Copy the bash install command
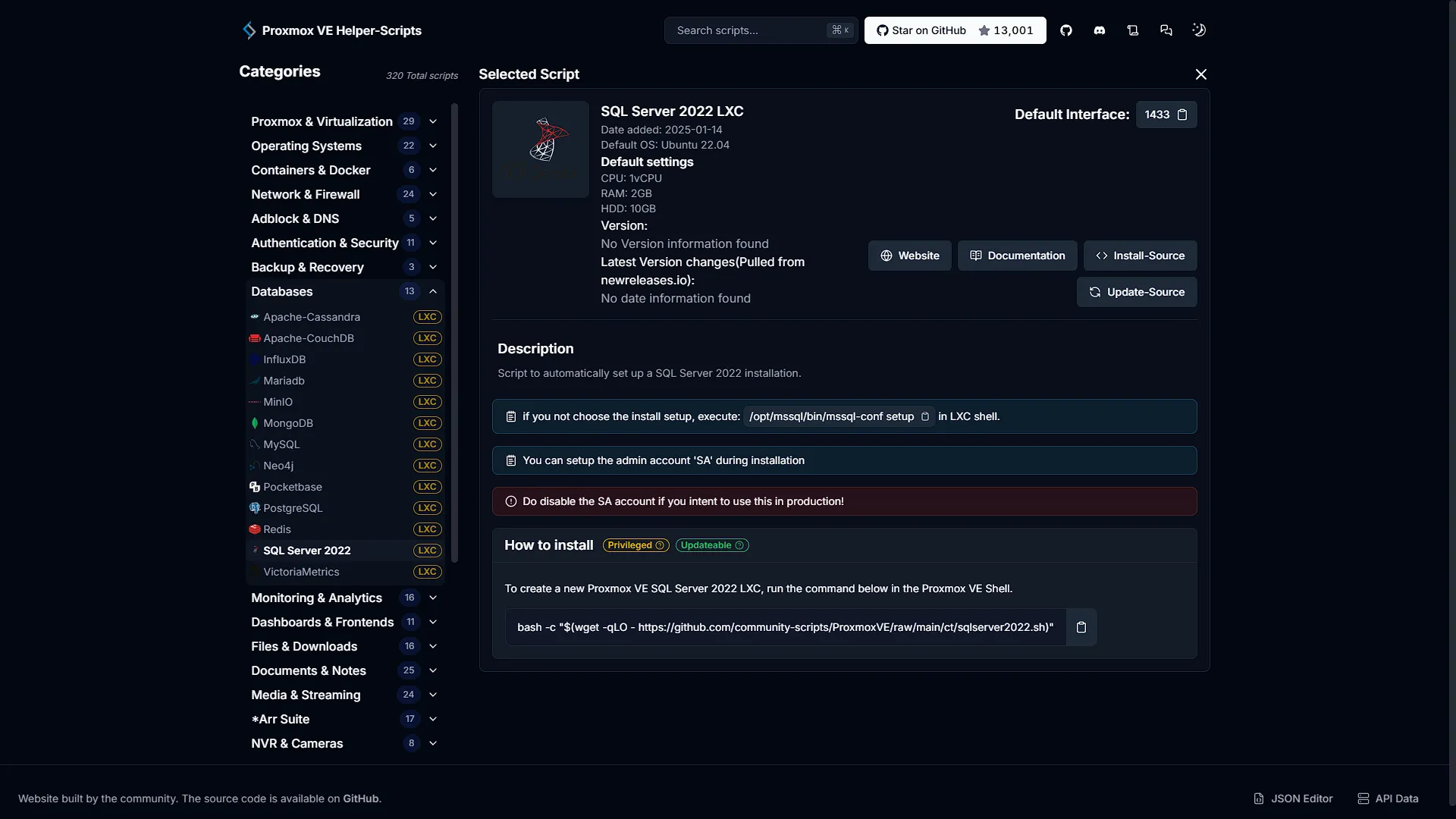Screen dimensions: 1456x819 (x=1081, y=627)
